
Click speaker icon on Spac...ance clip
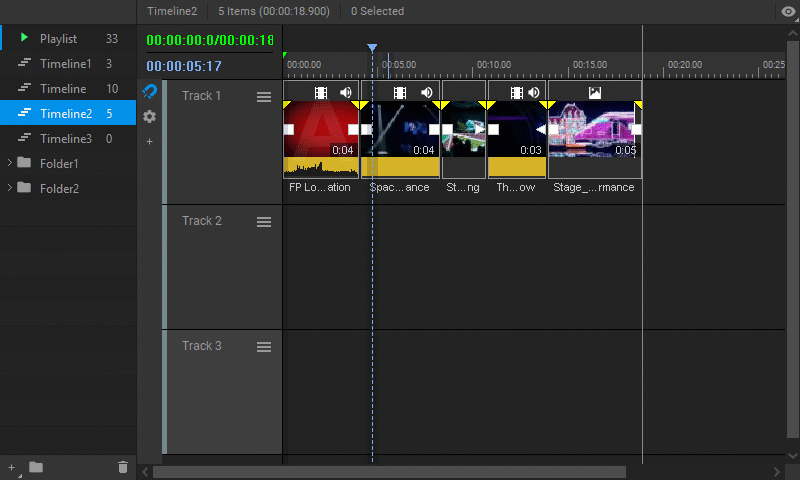tap(427, 92)
